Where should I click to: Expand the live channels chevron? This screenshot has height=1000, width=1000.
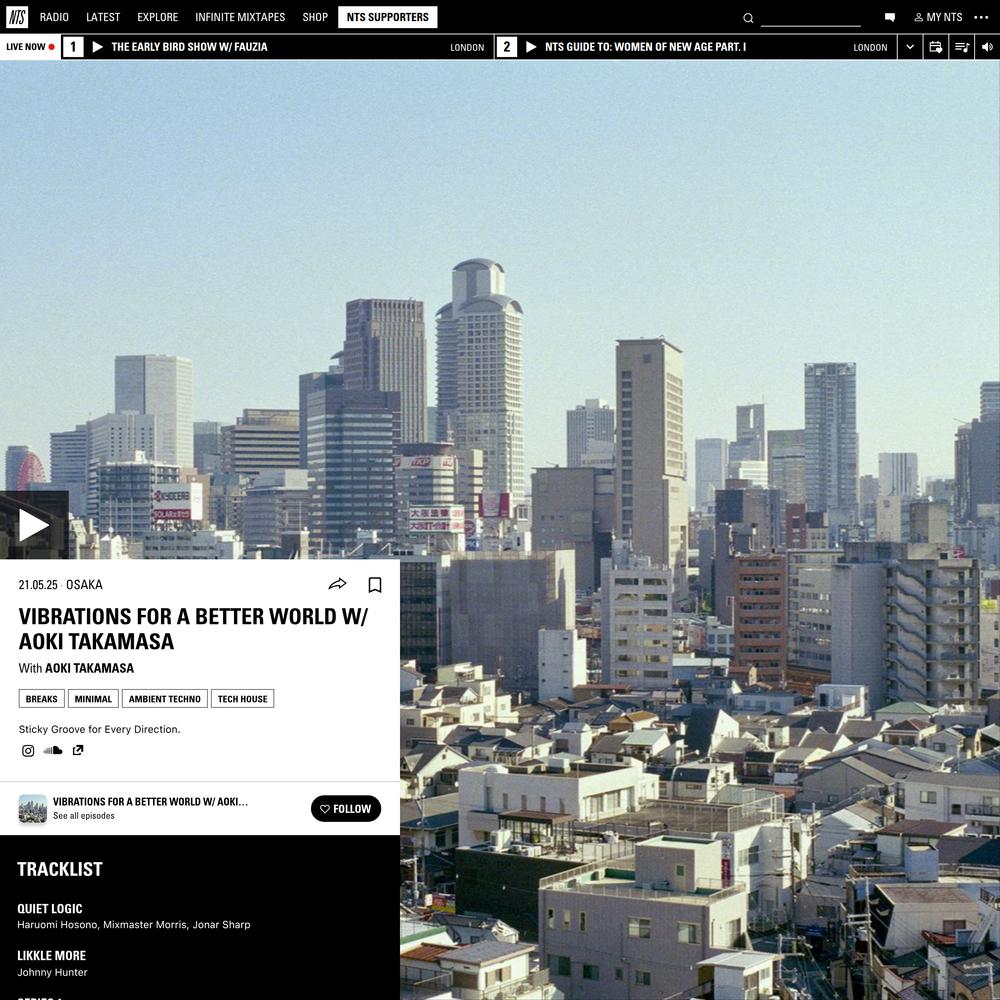click(910, 47)
